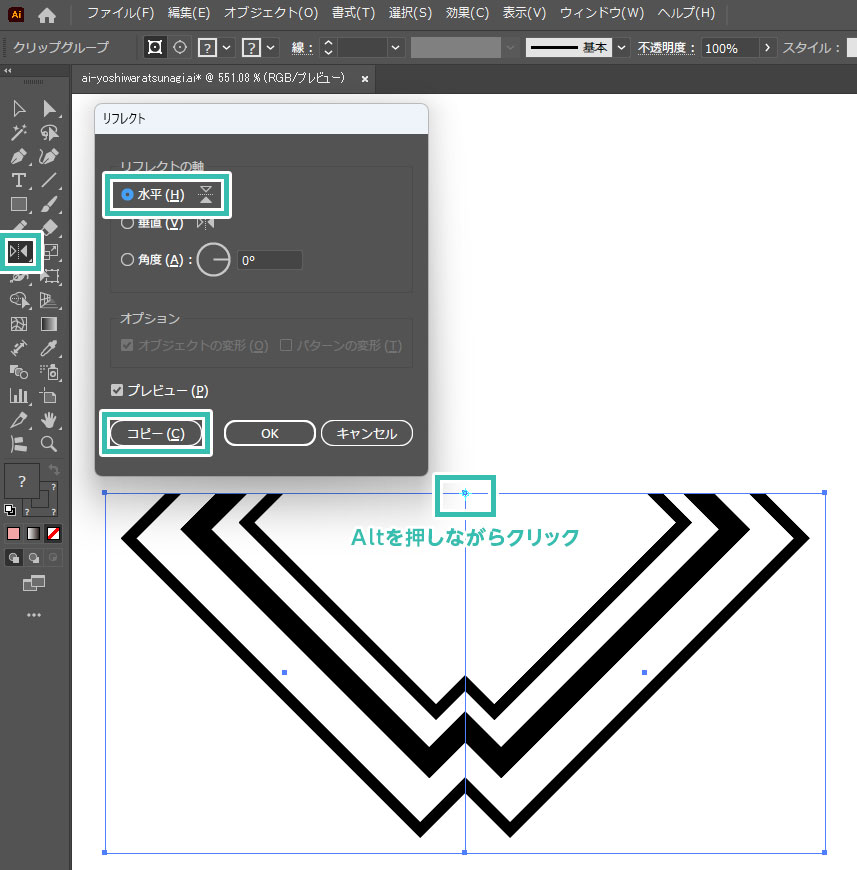
Task: Expand the 不透明度 opacity arrow
Action: point(767,48)
